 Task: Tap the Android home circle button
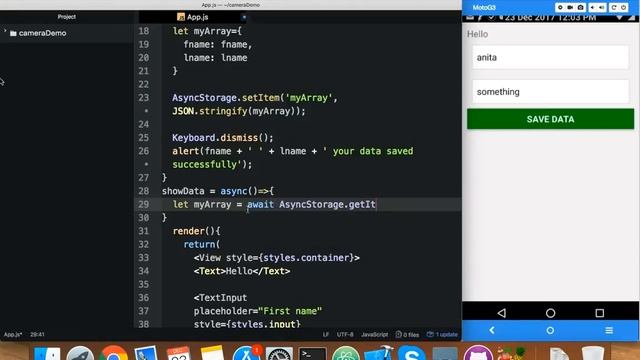click(x=550, y=313)
